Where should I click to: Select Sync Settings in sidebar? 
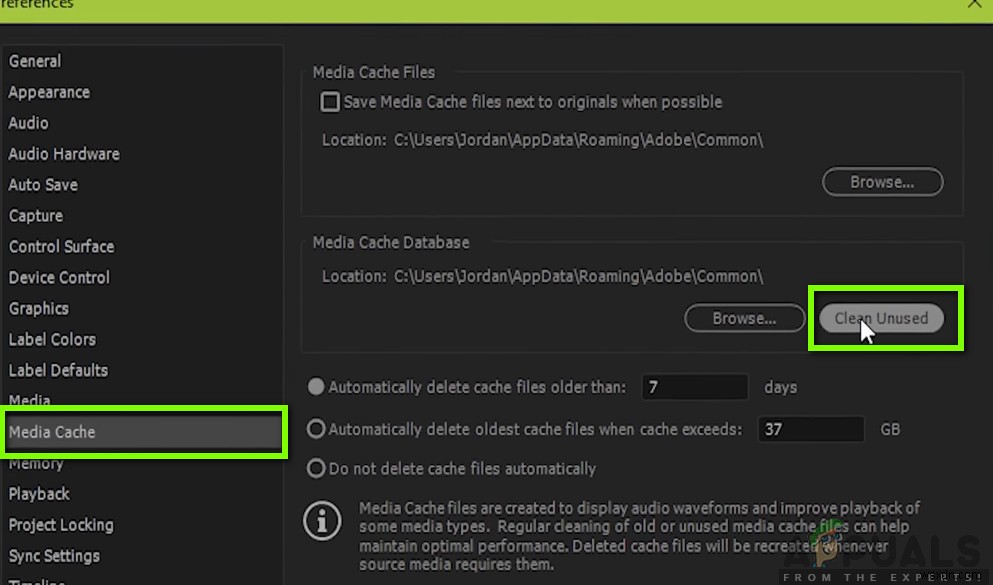pos(54,556)
